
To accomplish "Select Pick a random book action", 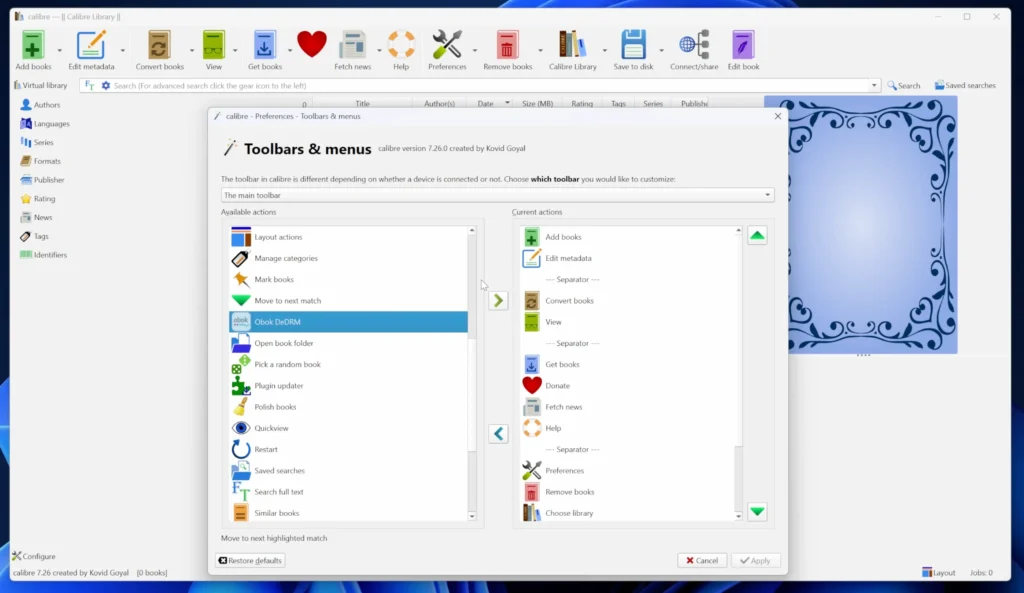I will [x=349, y=364].
